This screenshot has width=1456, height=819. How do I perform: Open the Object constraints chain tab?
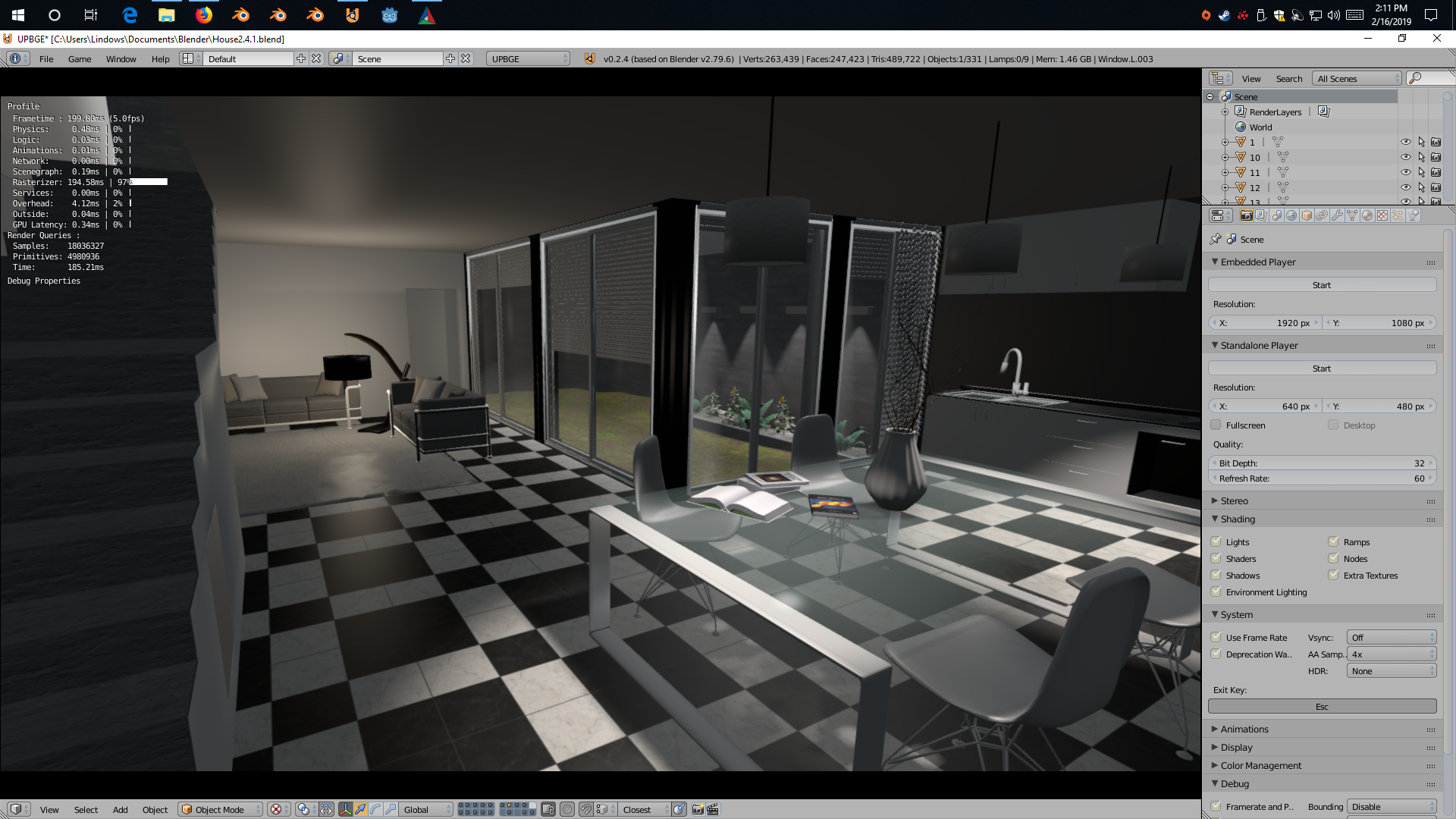point(1322,215)
